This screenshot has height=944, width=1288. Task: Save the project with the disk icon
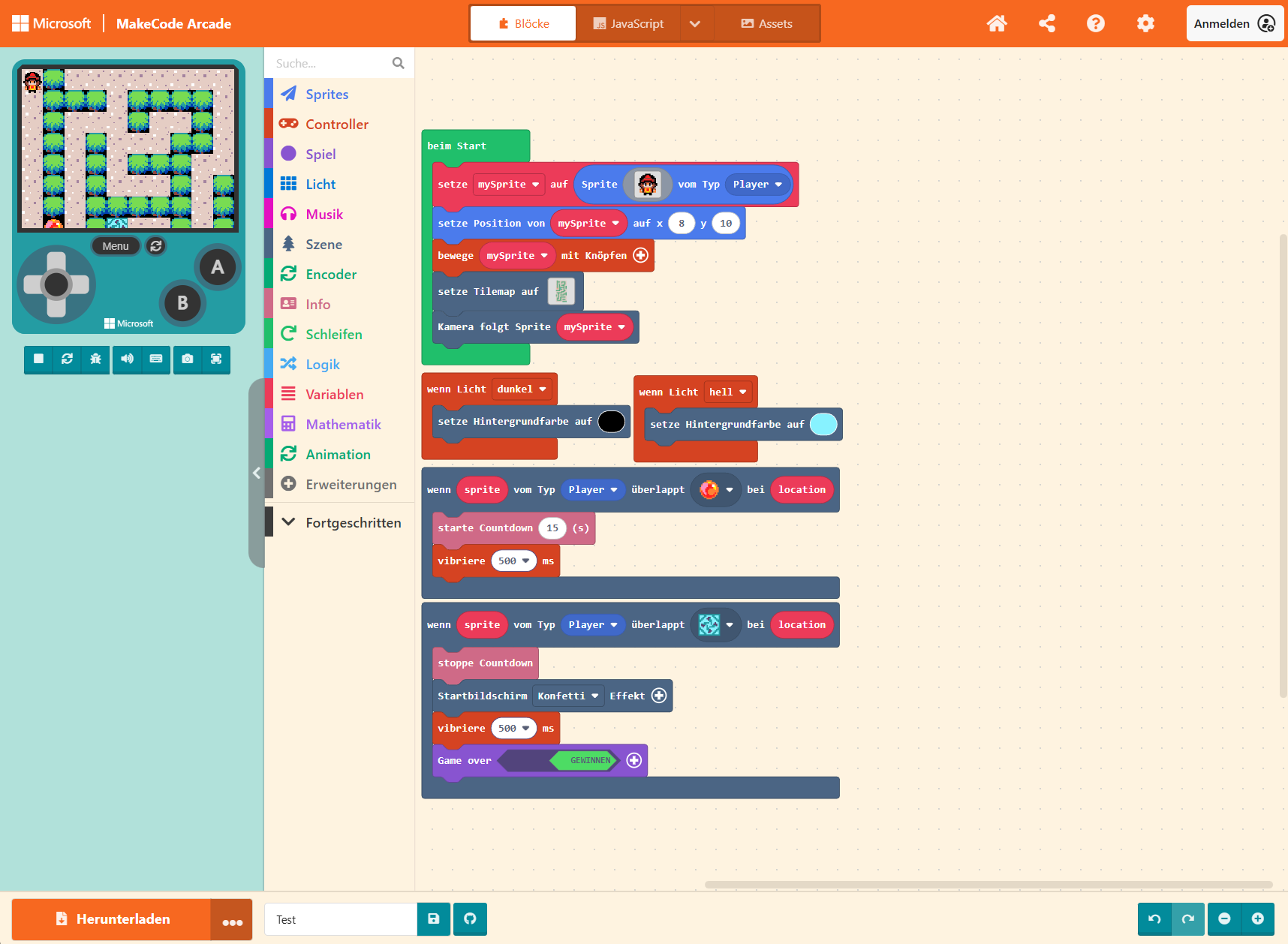[x=434, y=919]
